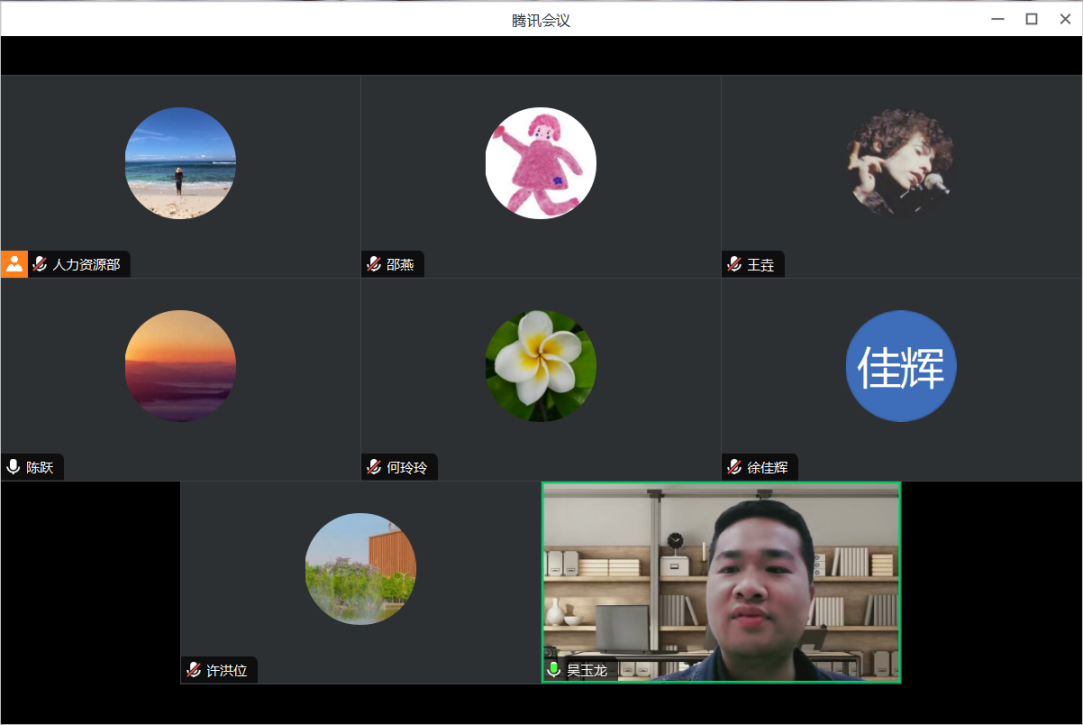Maximize the 腾讯会议 meeting window
This screenshot has width=1083, height=725.
coord(1031,19)
